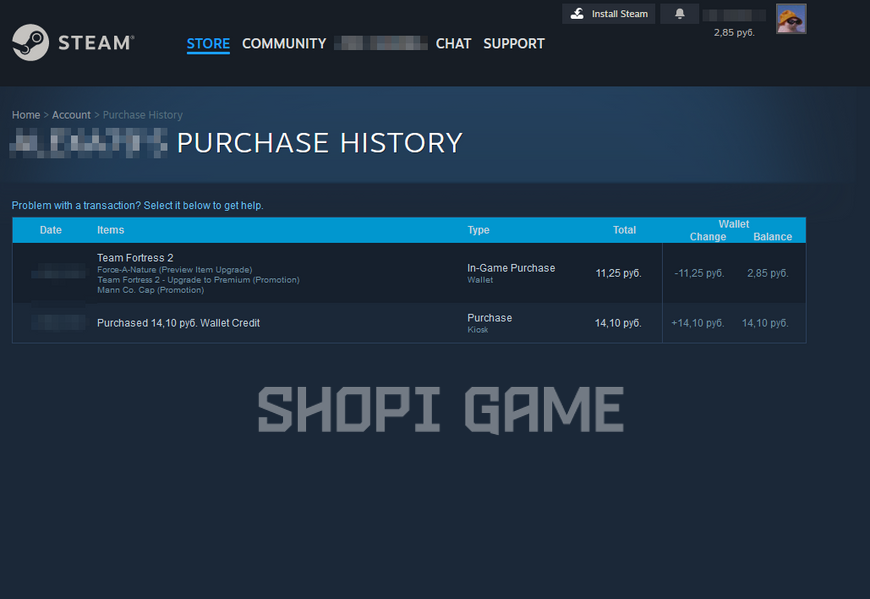Click the +14,10 руб. wallet change
870x599 pixels.
tap(697, 323)
